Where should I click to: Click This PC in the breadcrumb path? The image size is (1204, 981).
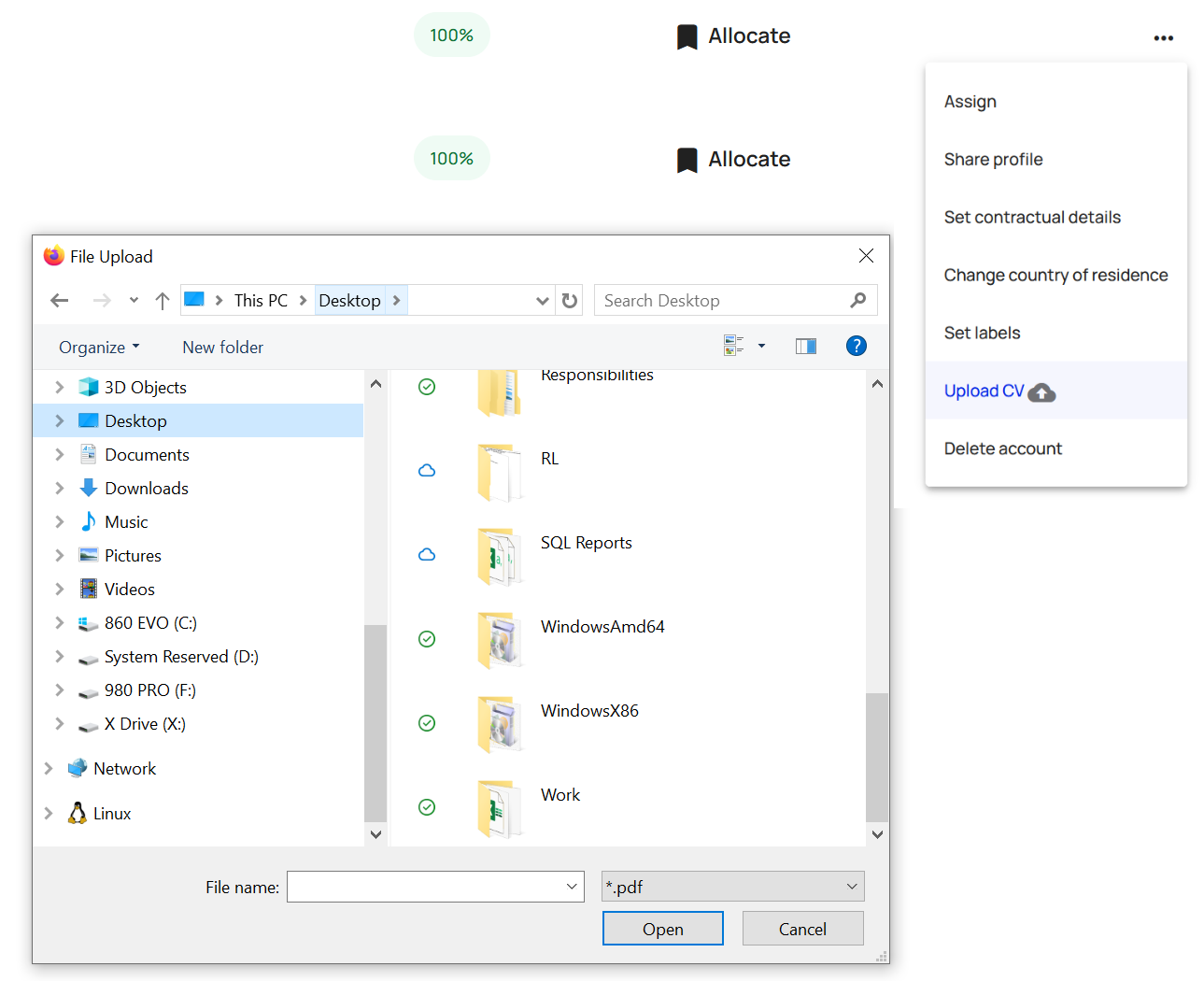(x=261, y=301)
